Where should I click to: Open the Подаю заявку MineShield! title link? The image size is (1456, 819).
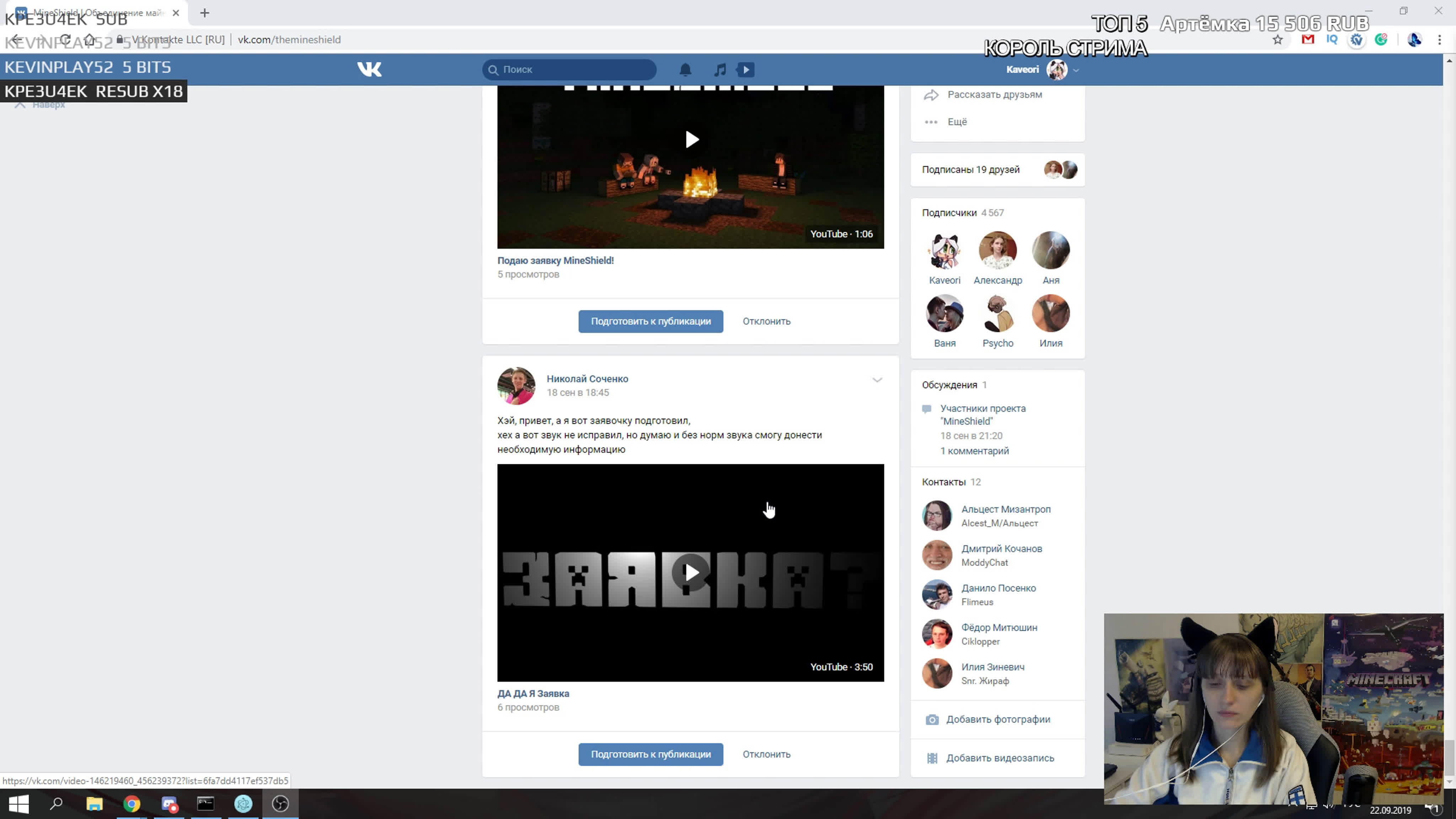click(x=555, y=261)
